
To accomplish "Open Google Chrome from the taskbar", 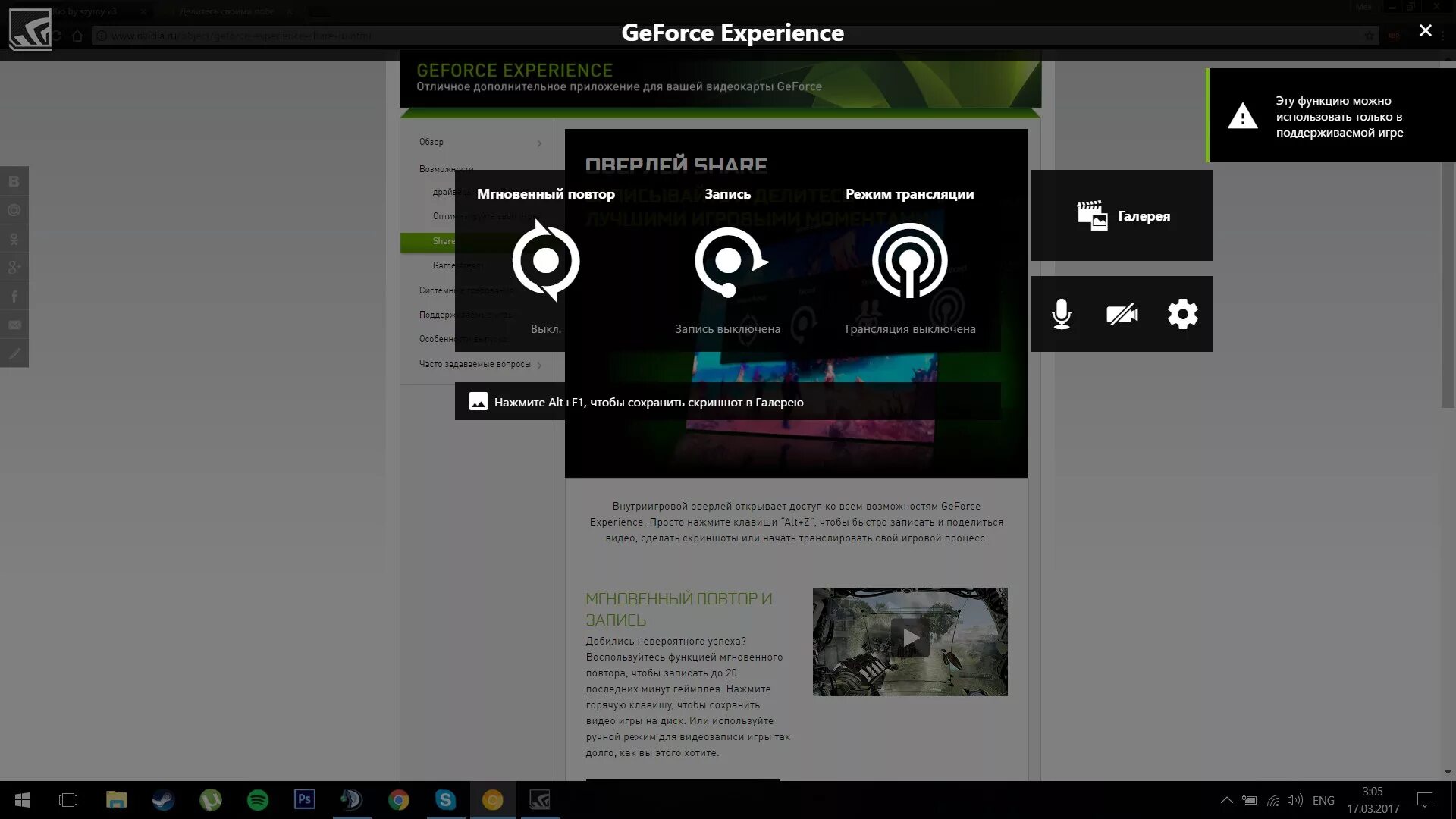I will (398, 800).
